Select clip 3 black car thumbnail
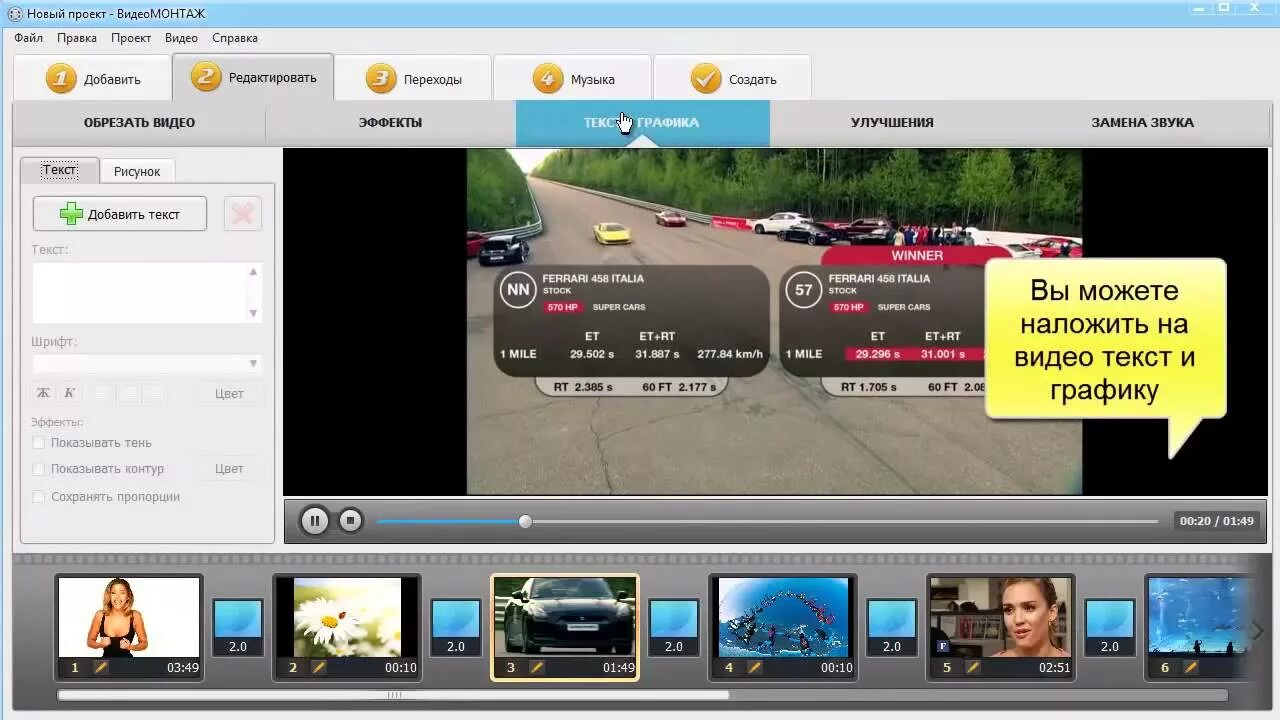This screenshot has width=1280, height=720. point(564,617)
